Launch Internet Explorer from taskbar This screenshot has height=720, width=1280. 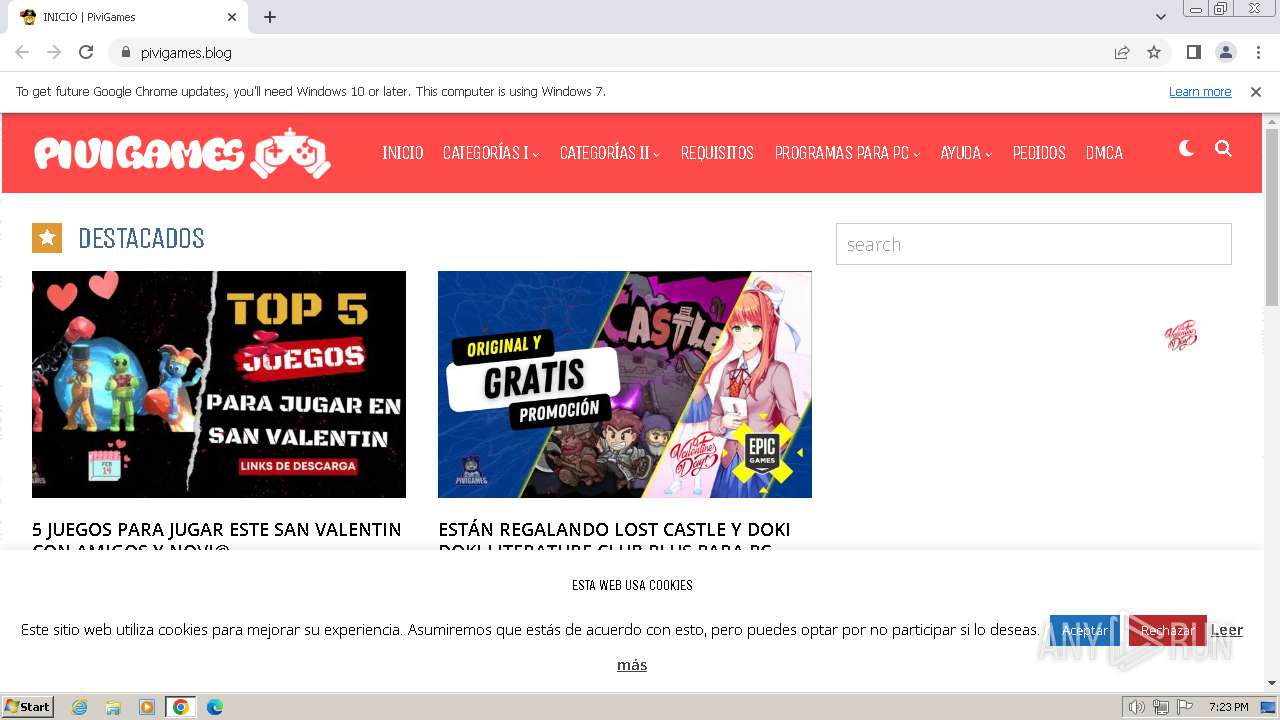tap(80, 707)
